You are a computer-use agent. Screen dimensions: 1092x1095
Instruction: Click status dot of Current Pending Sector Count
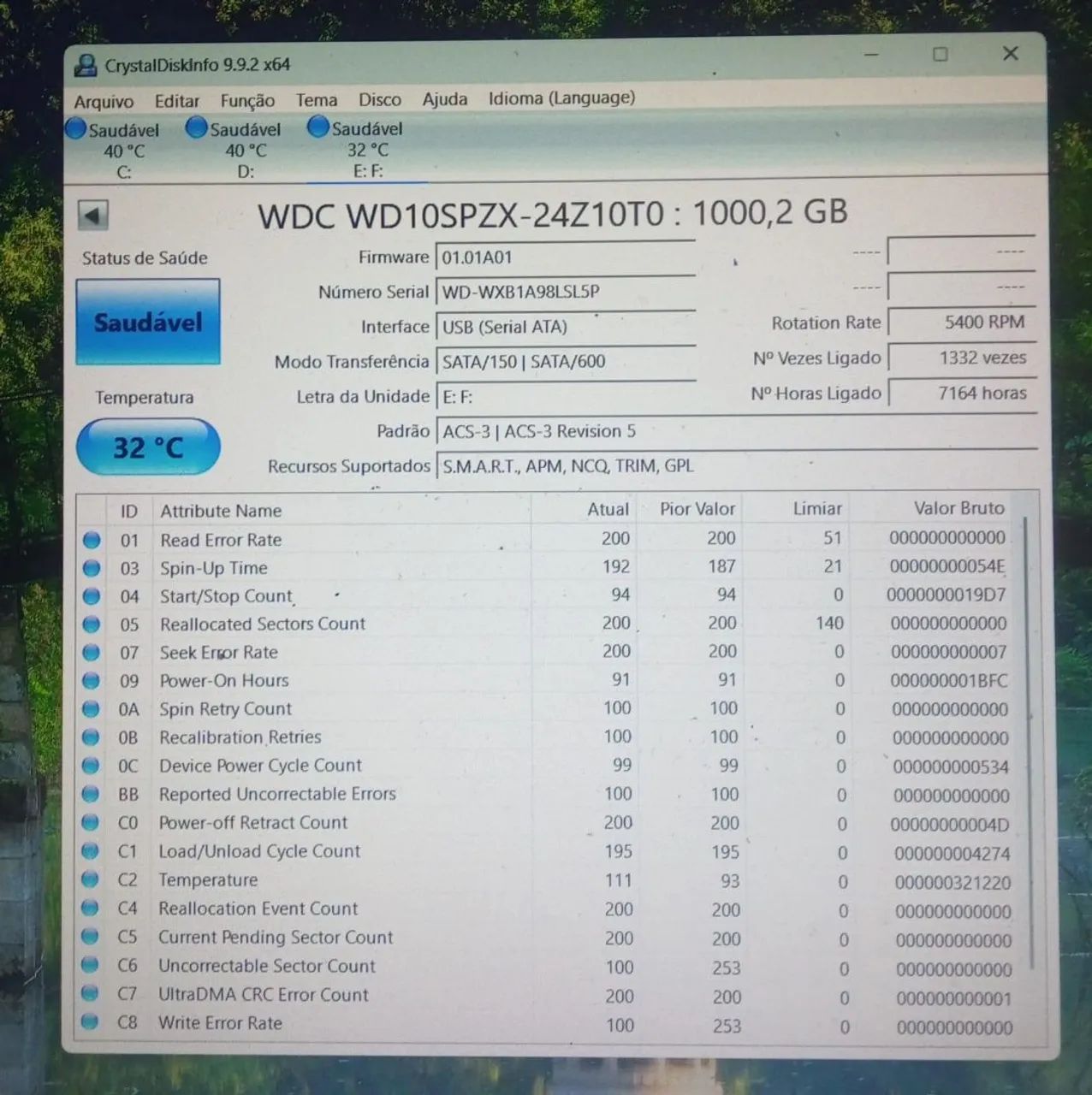pyautogui.click(x=89, y=937)
